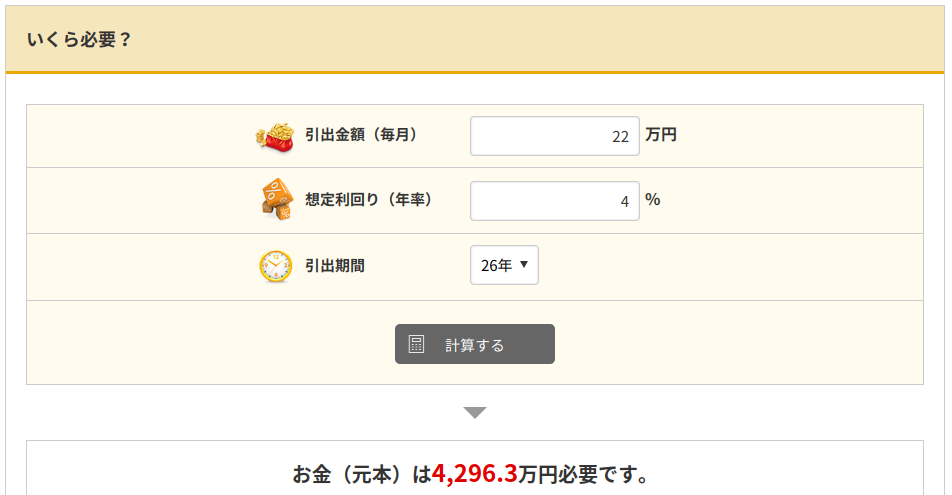Click the 引出金額（毎月）label
Image resolution: width=952 pixels, height=495 pixels.
point(361,135)
